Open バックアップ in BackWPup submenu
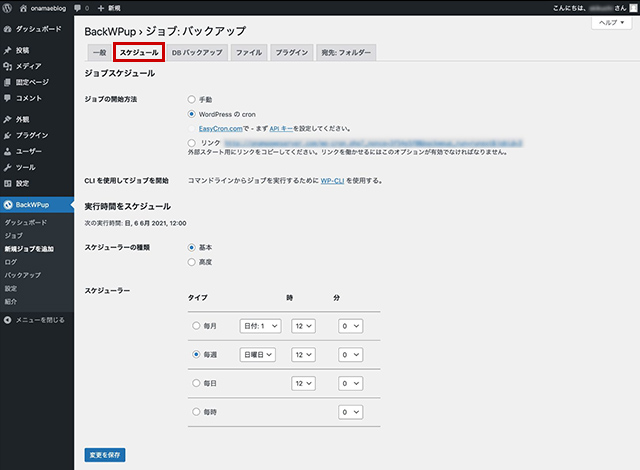The height and width of the screenshot is (470, 640). pyautogui.click(x=22, y=275)
